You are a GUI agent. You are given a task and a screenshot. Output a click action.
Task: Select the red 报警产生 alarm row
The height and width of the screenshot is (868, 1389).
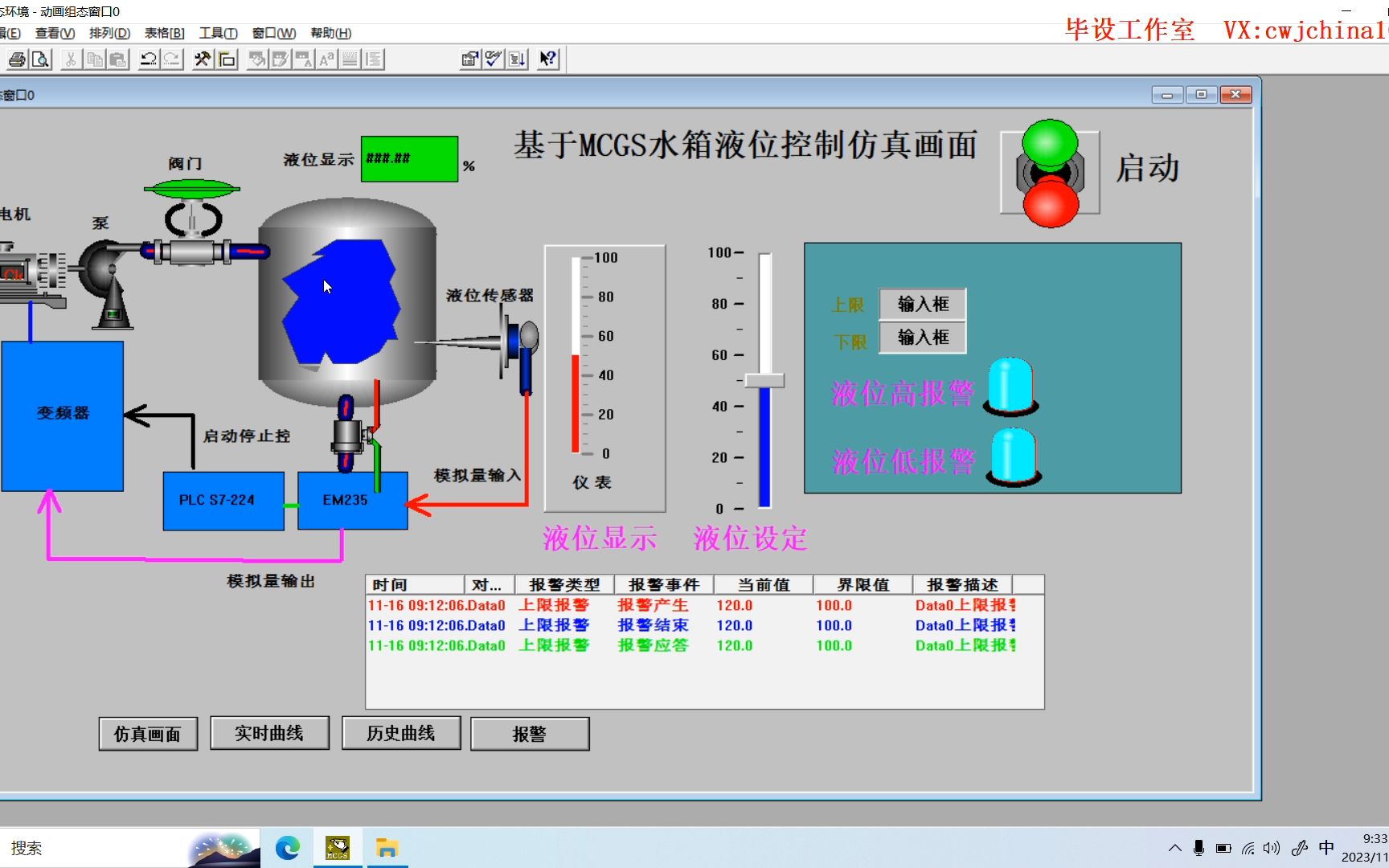pos(692,605)
